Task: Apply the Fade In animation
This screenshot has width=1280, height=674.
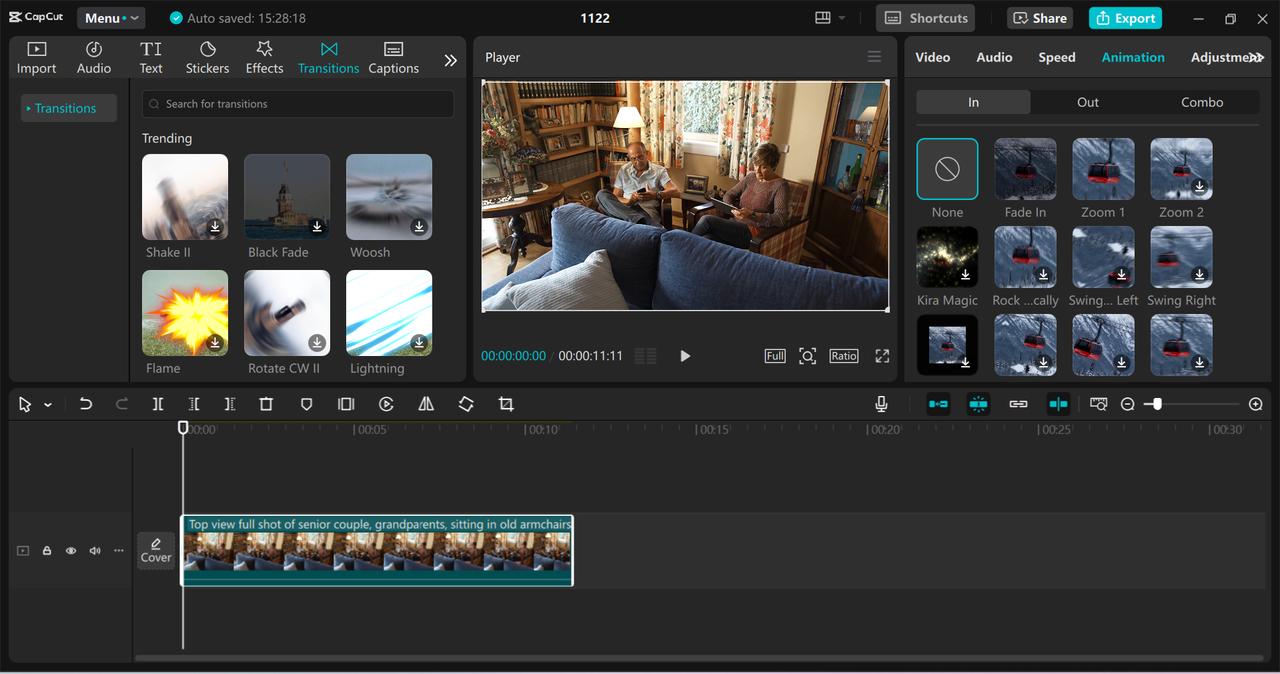Action: click(x=1025, y=169)
